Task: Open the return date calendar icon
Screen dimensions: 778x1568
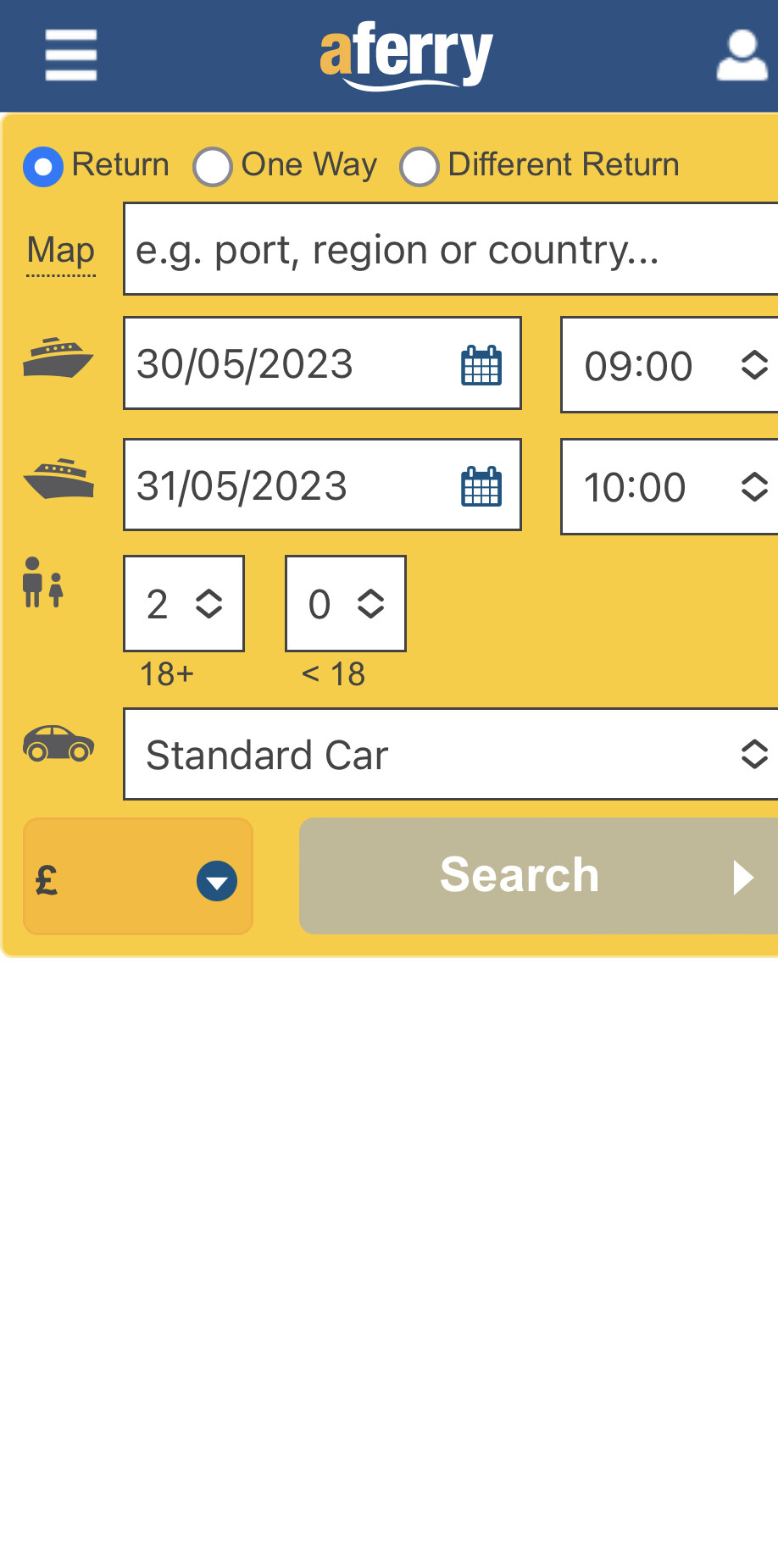Action: coord(481,487)
